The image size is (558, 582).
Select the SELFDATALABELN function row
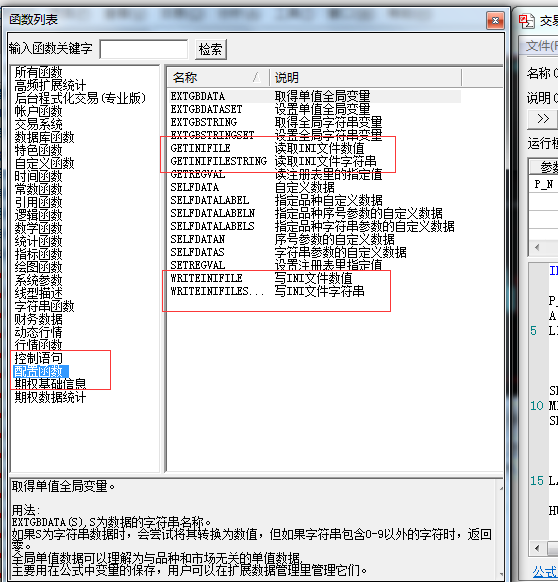coord(315,213)
